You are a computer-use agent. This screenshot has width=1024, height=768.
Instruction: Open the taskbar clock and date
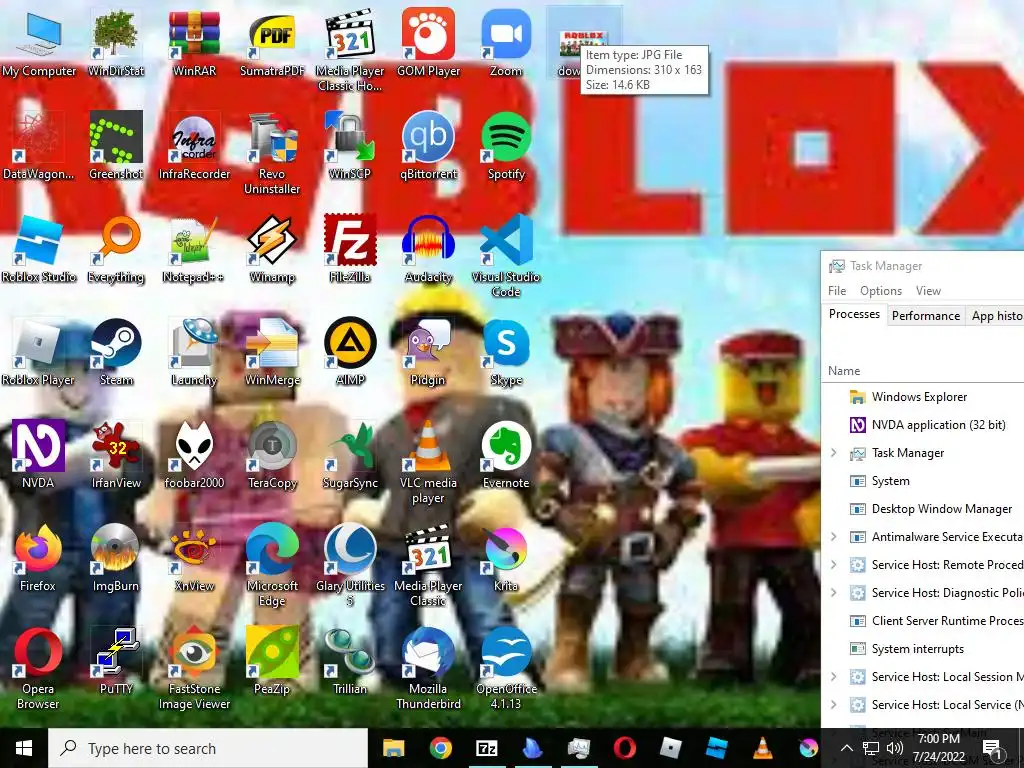point(938,748)
